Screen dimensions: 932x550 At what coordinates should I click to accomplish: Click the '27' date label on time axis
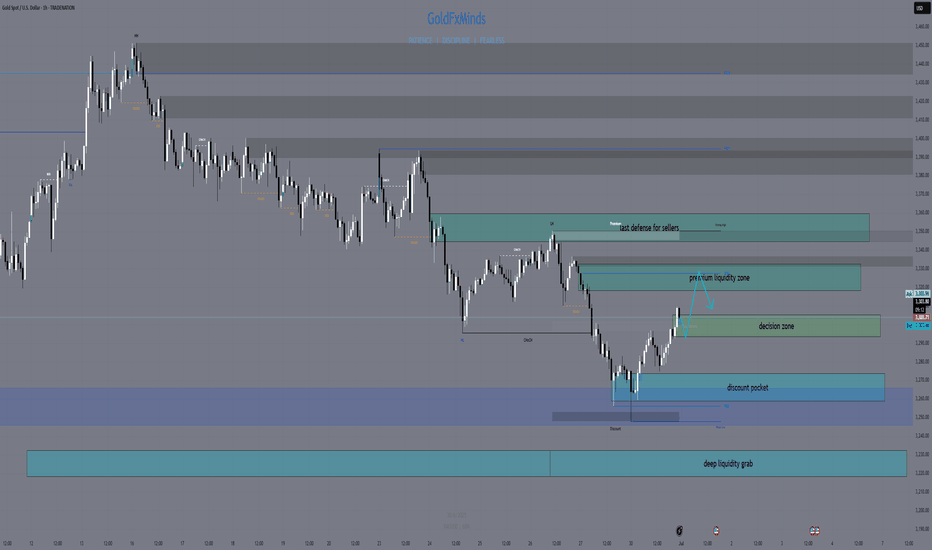[581, 543]
